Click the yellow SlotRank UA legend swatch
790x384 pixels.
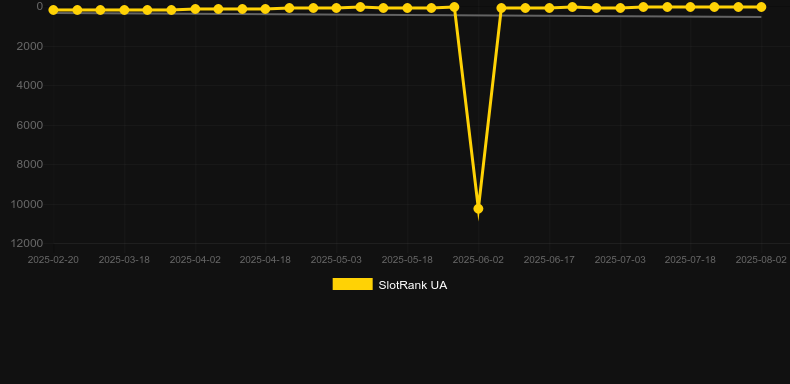tap(353, 284)
